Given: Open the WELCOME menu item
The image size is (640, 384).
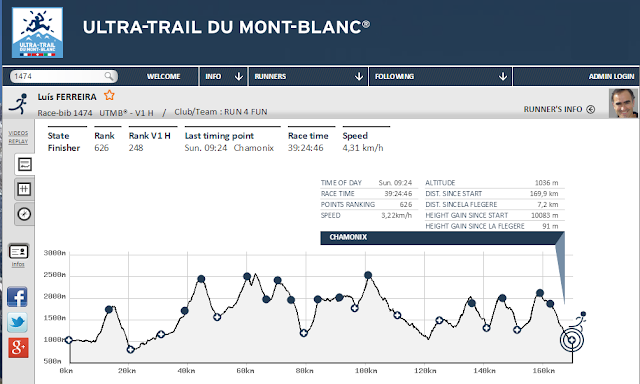Looking at the screenshot, I should [163, 76].
